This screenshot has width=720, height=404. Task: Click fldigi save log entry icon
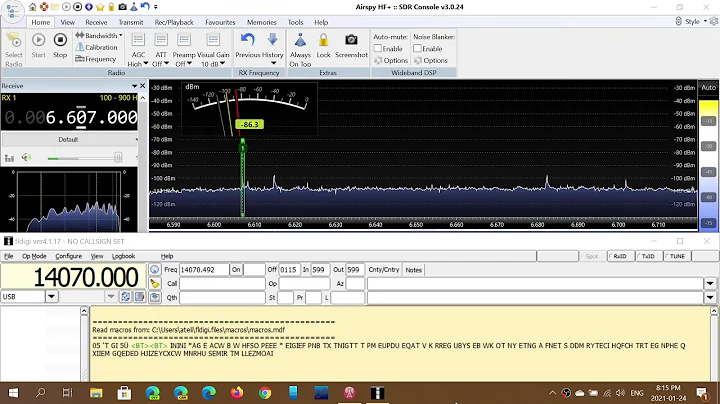coord(155,297)
